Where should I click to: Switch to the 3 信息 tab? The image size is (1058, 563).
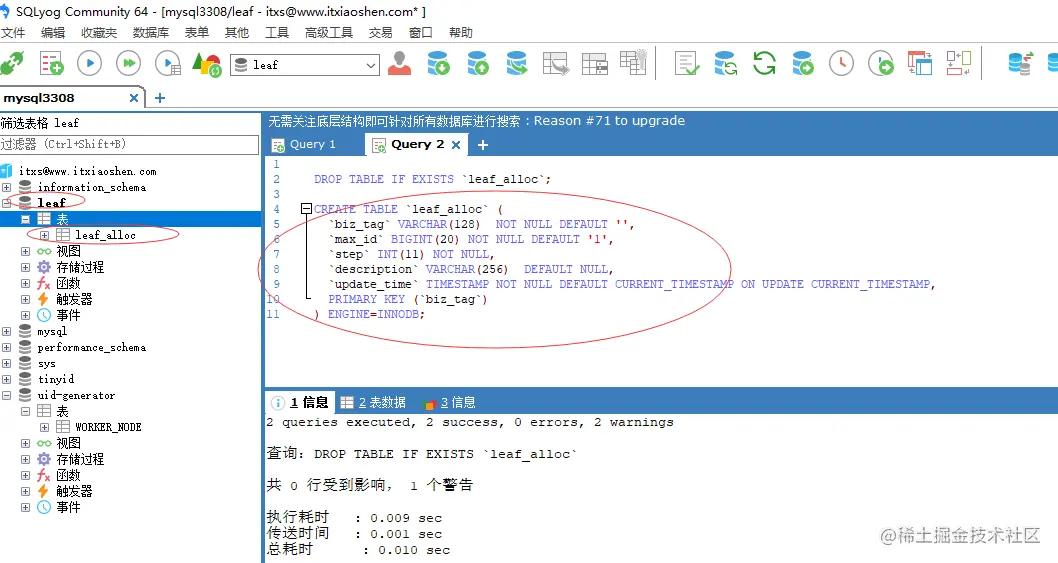450,403
